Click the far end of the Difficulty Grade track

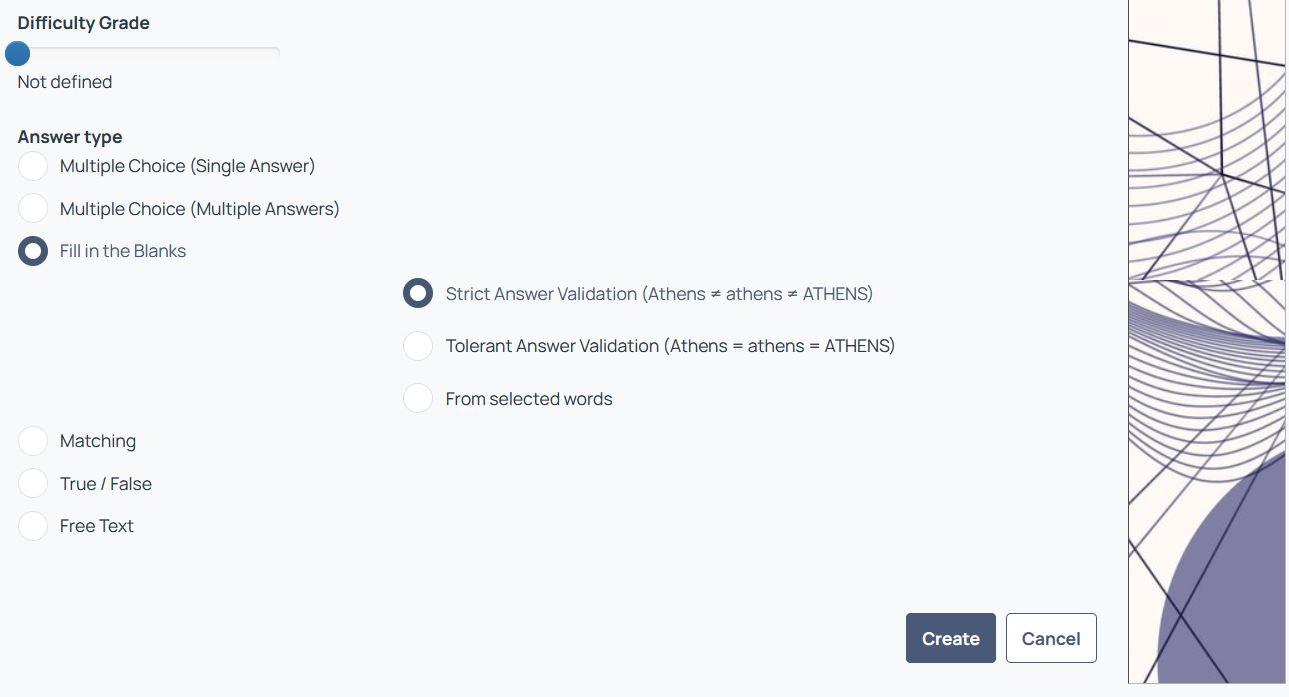coord(276,50)
